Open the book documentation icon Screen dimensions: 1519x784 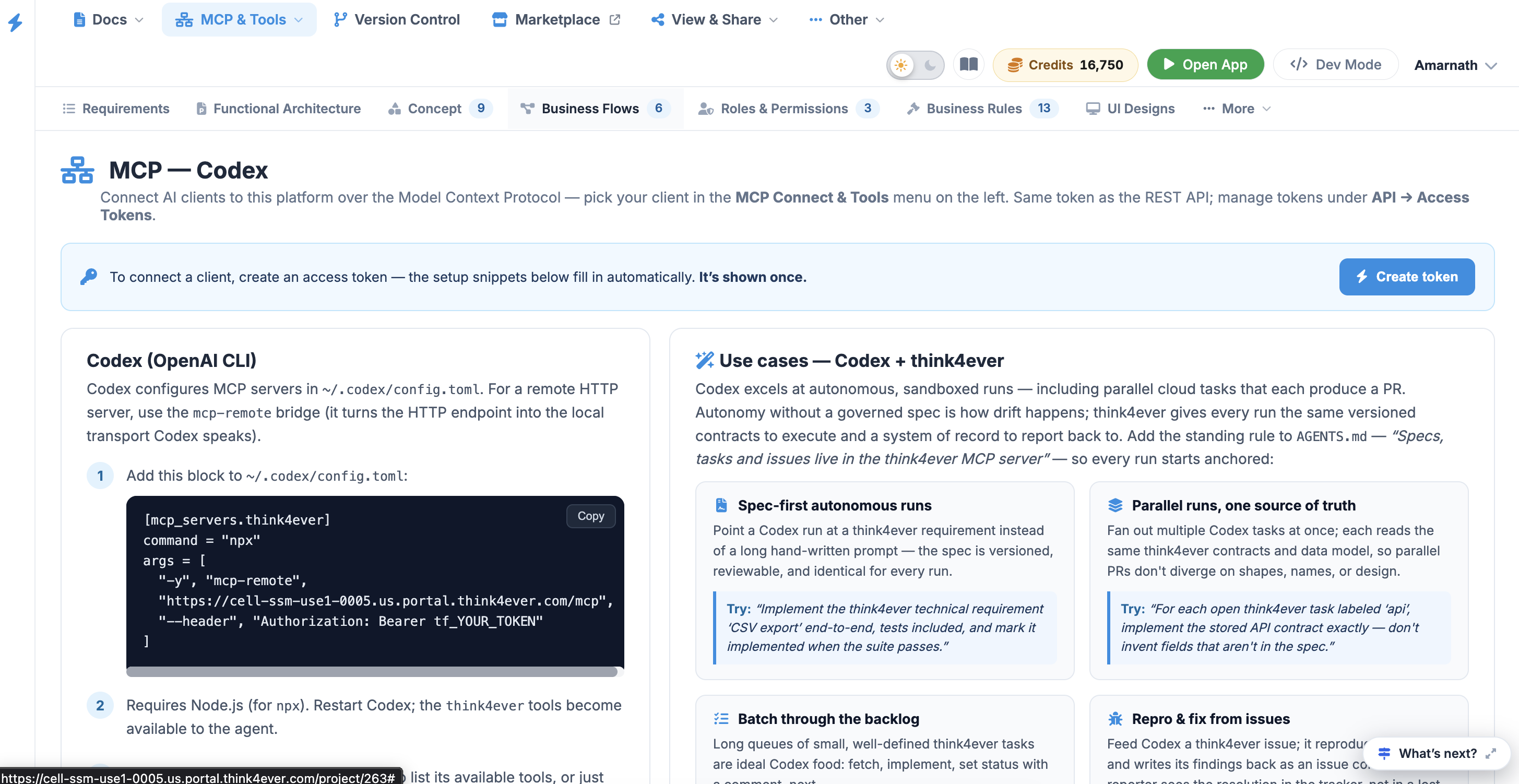point(969,64)
